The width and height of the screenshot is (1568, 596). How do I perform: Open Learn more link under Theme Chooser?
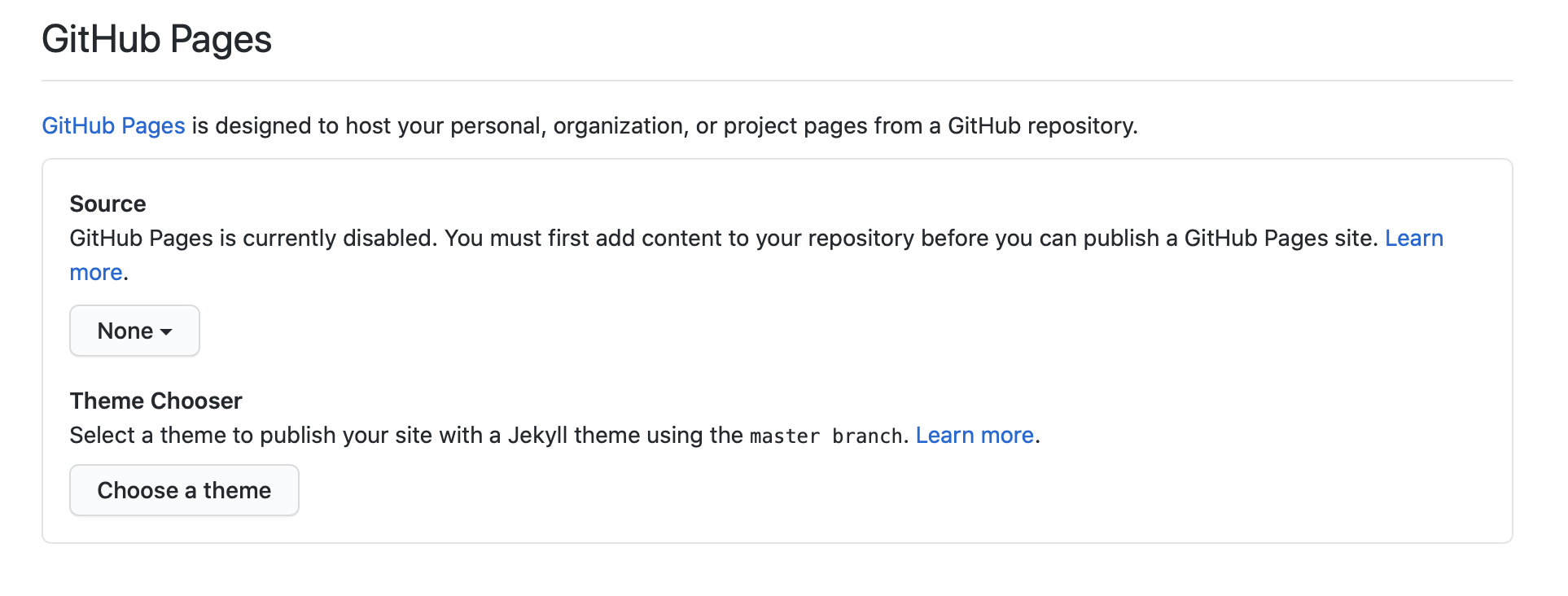[975, 435]
